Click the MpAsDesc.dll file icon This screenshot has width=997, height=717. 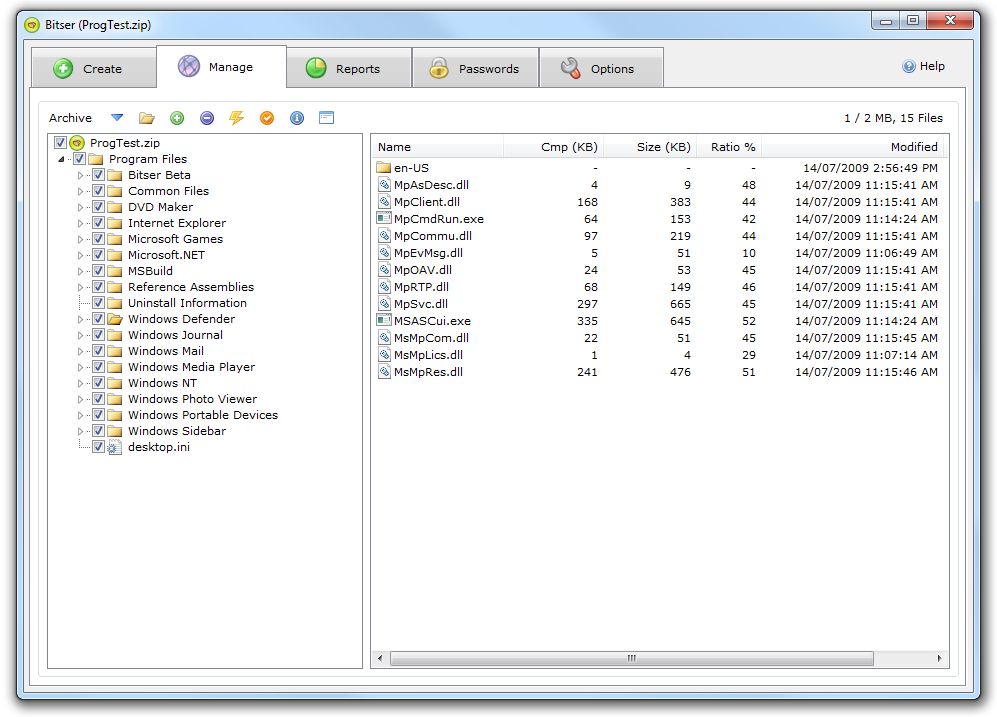[x=384, y=185]
